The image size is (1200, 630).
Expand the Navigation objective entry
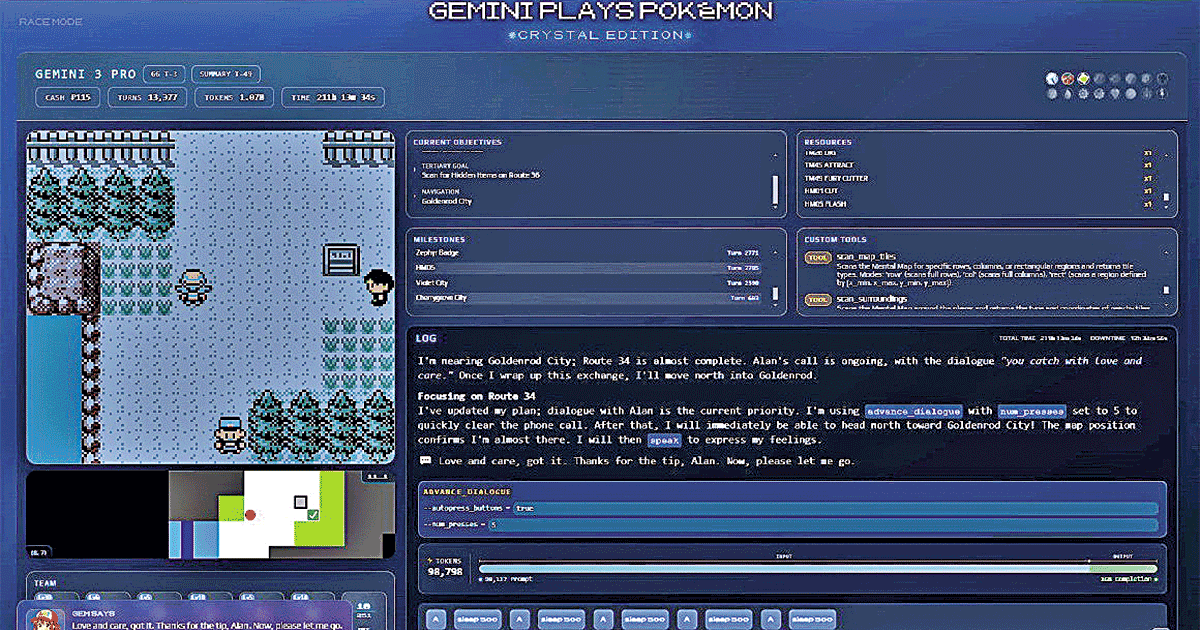click(447, 196)
